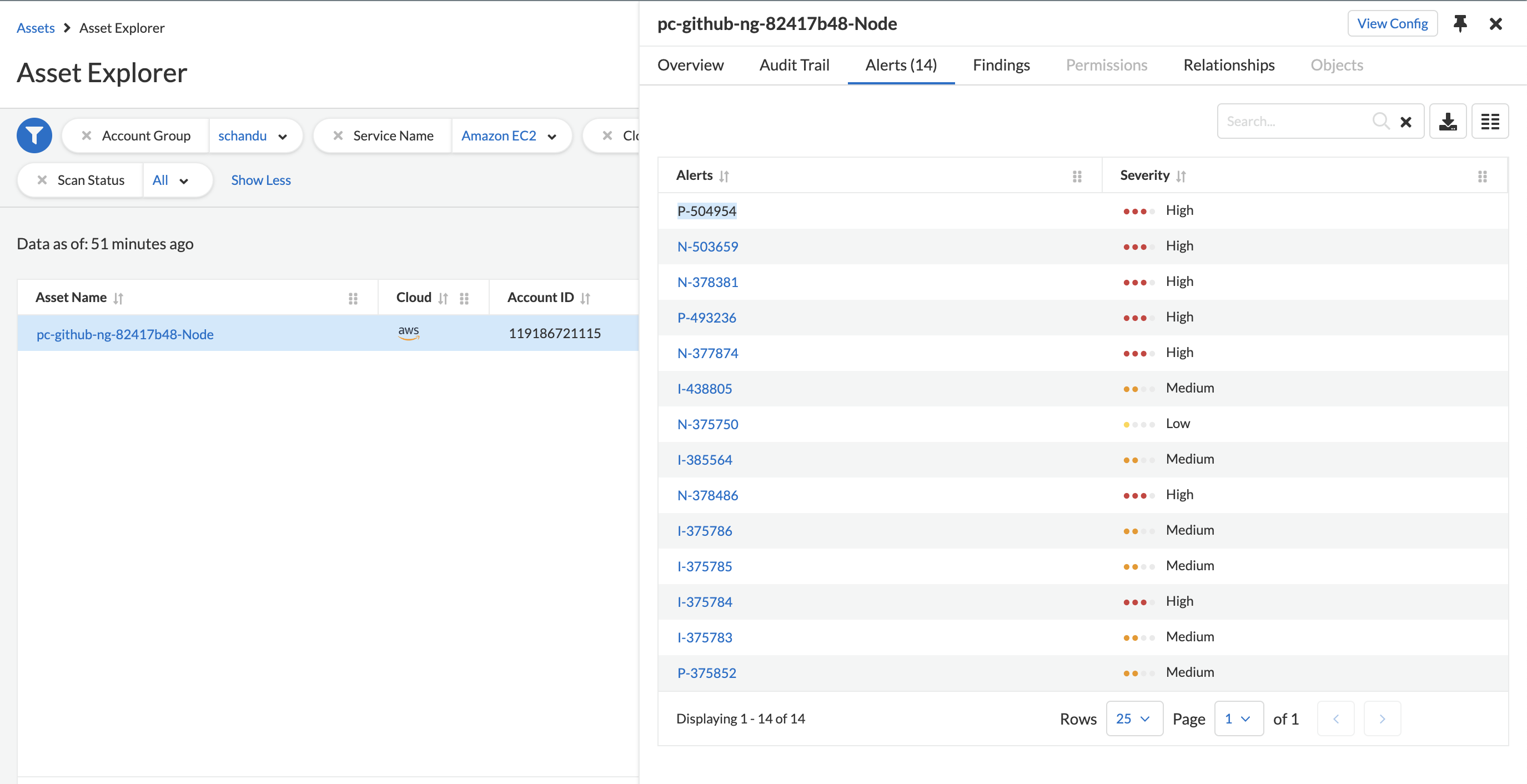Image resolution: width=1527 pixels, height=784 pixels.
Task: Change the rows per page dropdown
Action: point(1133,718)
